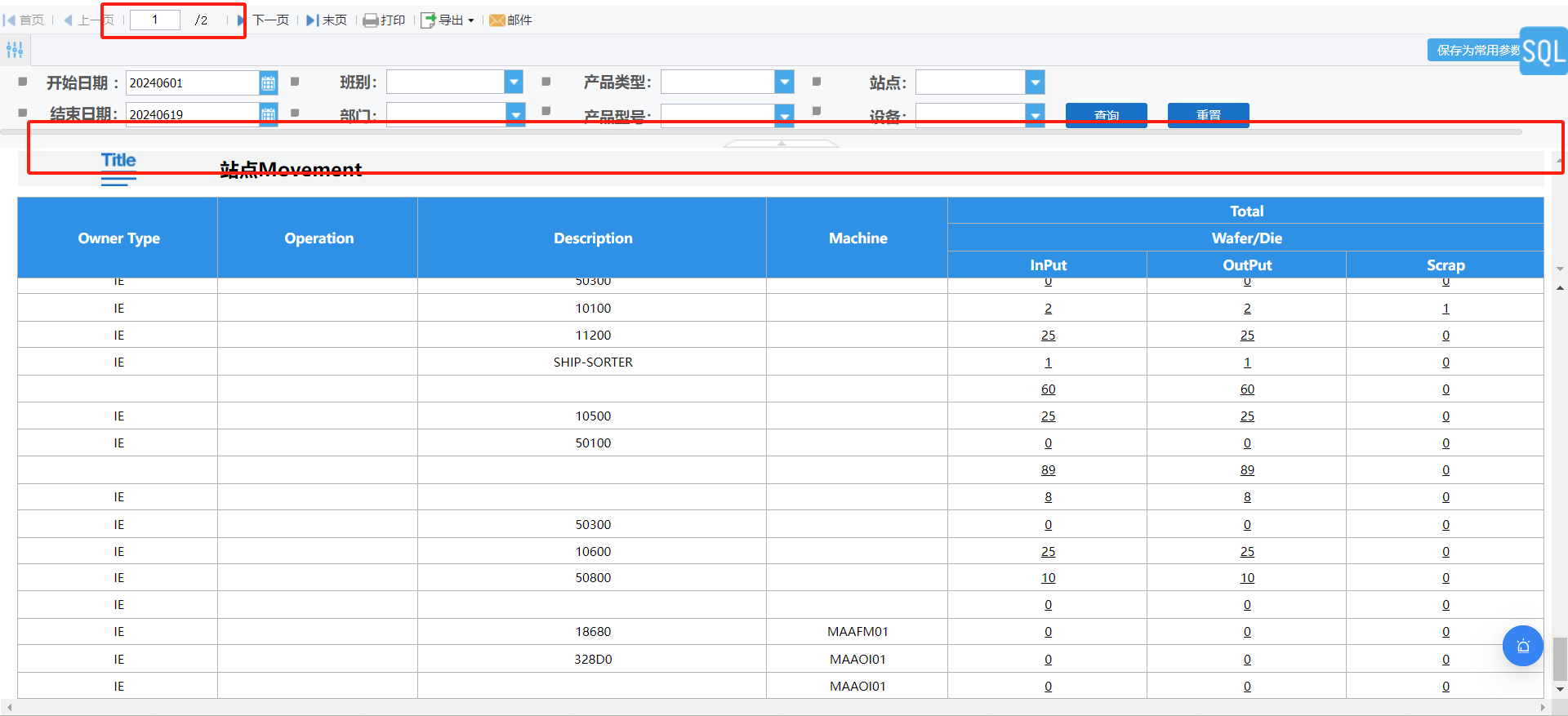Click the 查询 query button
The width and height of the screenshot is (1568, 716).
point(1107,115)
